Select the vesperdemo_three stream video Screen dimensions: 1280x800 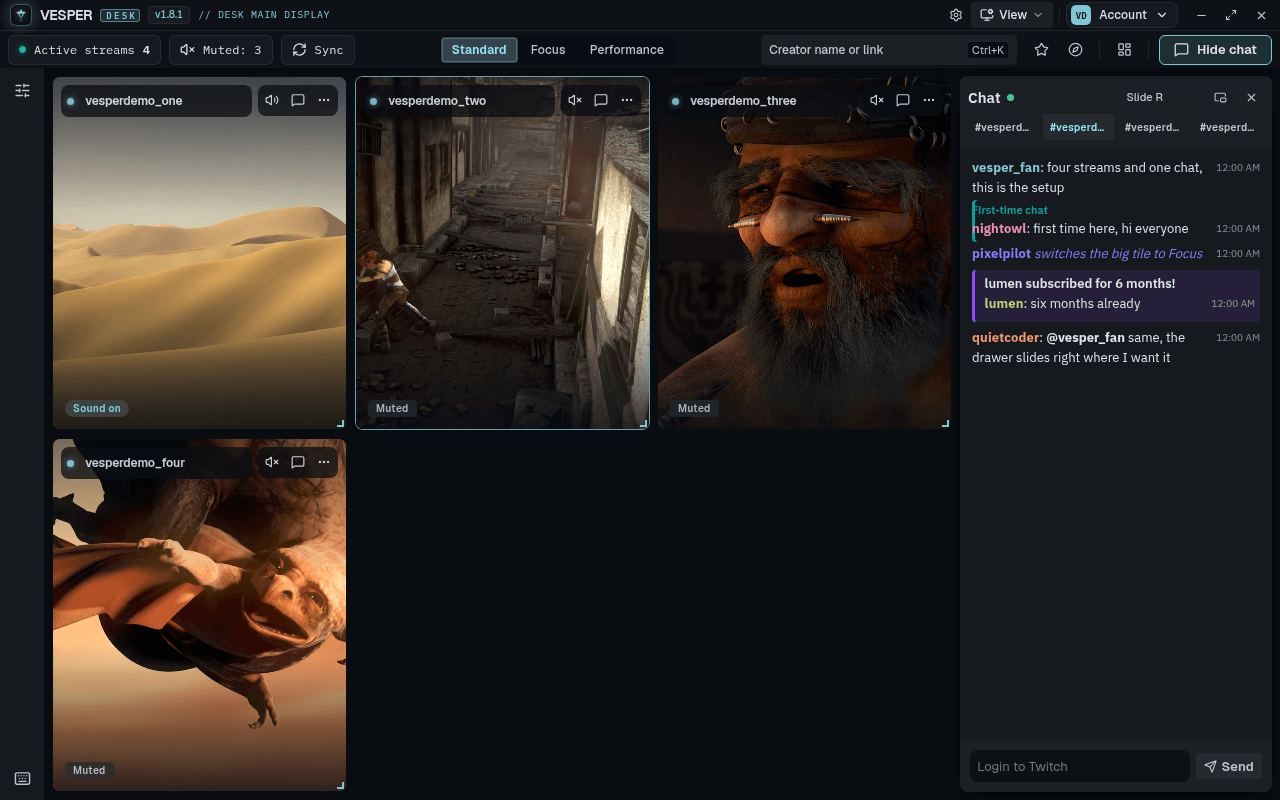804,253
